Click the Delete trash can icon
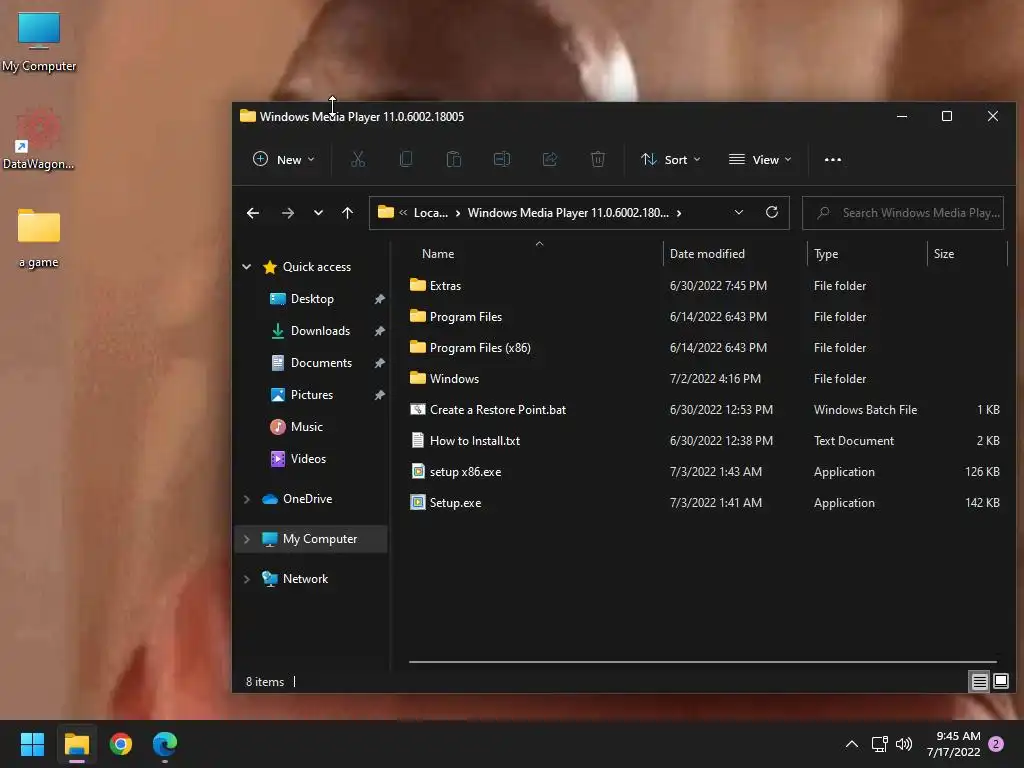Image resolution: width=1024 pixels, height=768 pixels. coord(598,159)
